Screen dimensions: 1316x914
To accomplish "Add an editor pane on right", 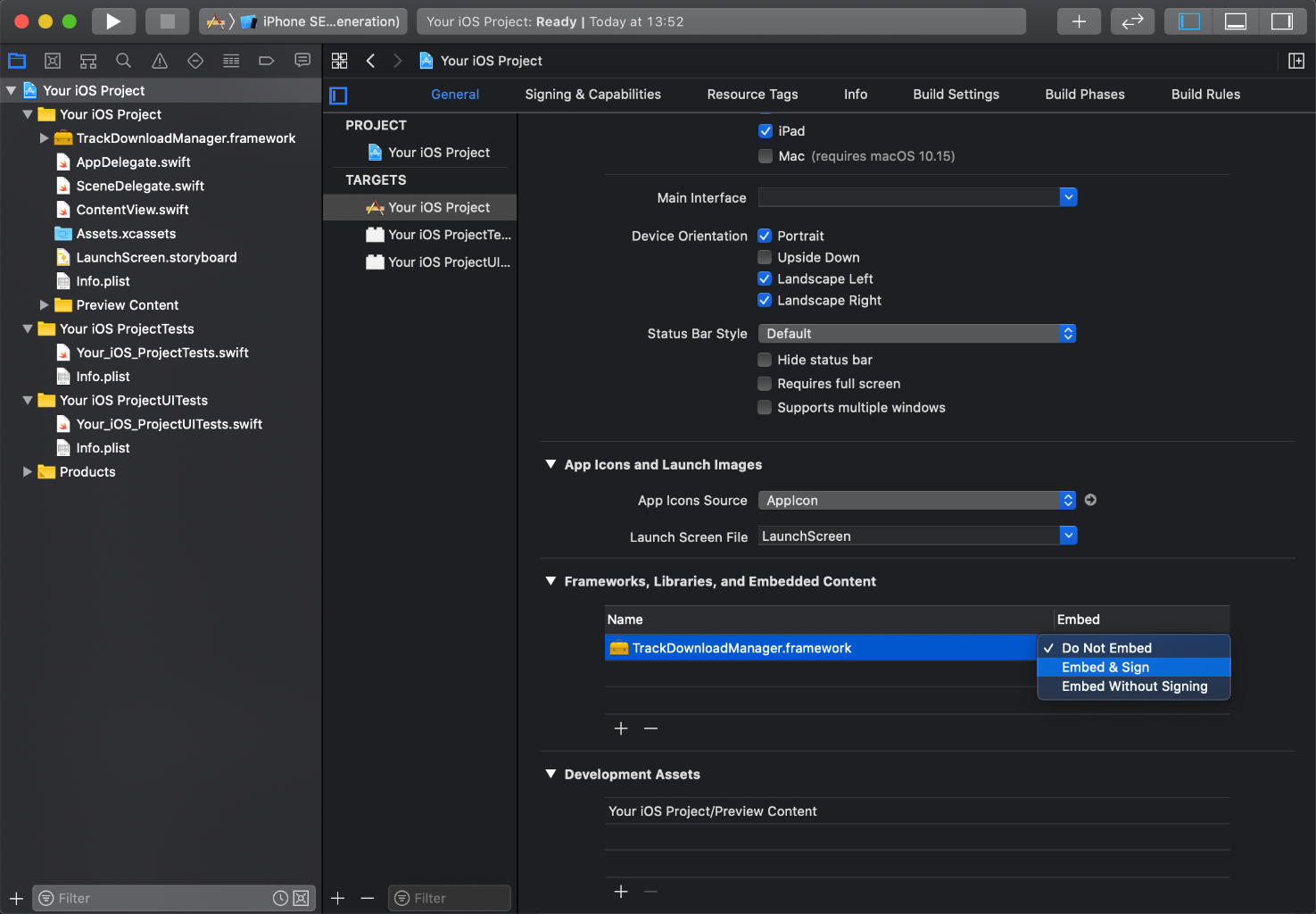I will coord(1296,61).
